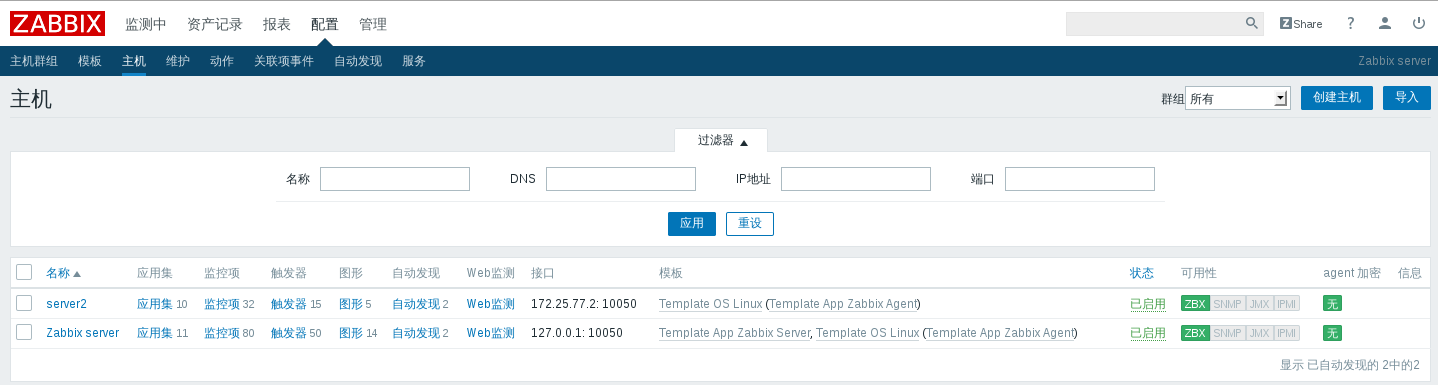1438x385 pixels.
Task: Apply the filter with 应用 button
Action: point(692,224)
